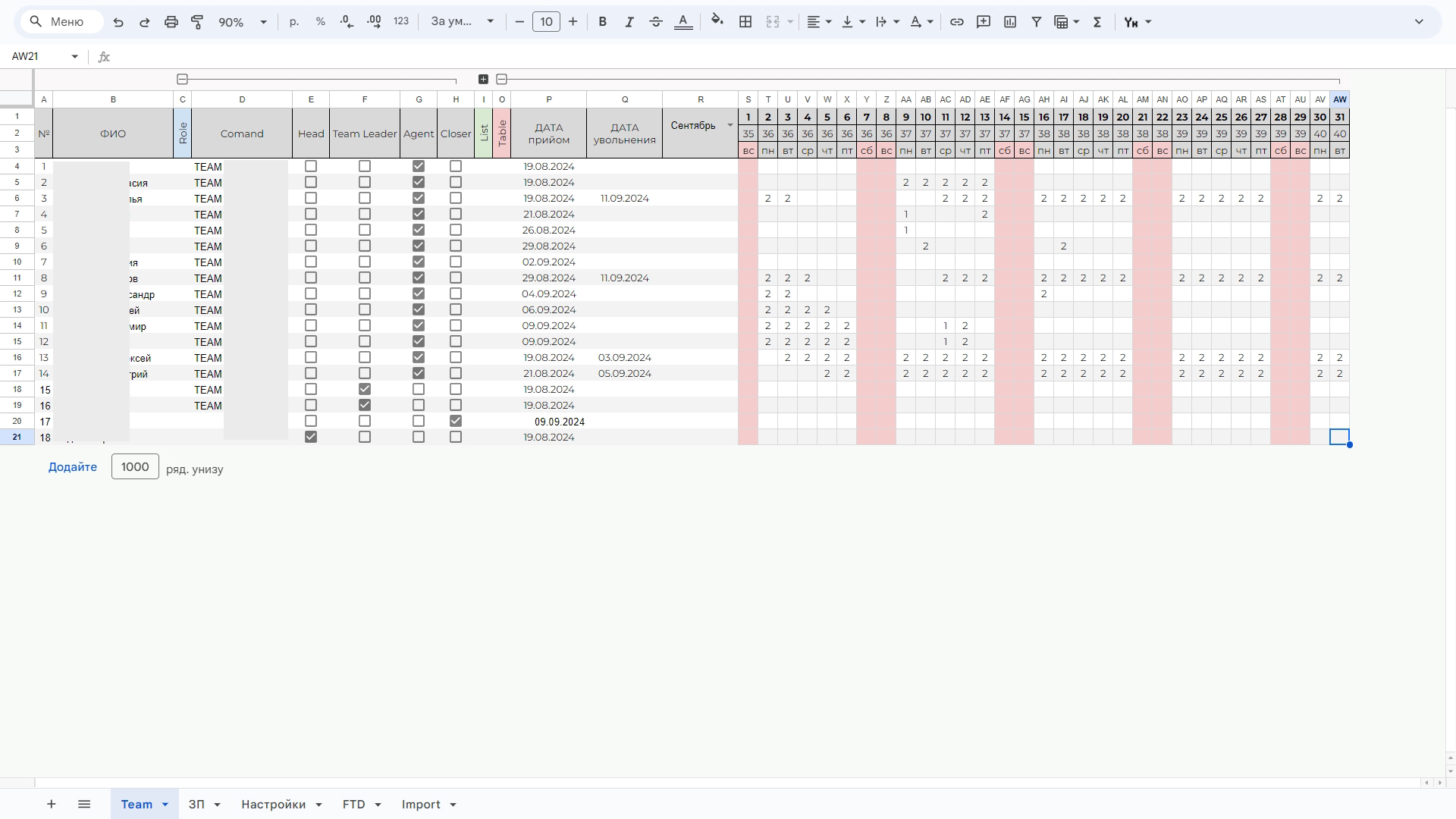Screen dimensions: 1456x819
Task: Uncheck Agent checkbox in row 1
Action: click(x=419, y=166)
